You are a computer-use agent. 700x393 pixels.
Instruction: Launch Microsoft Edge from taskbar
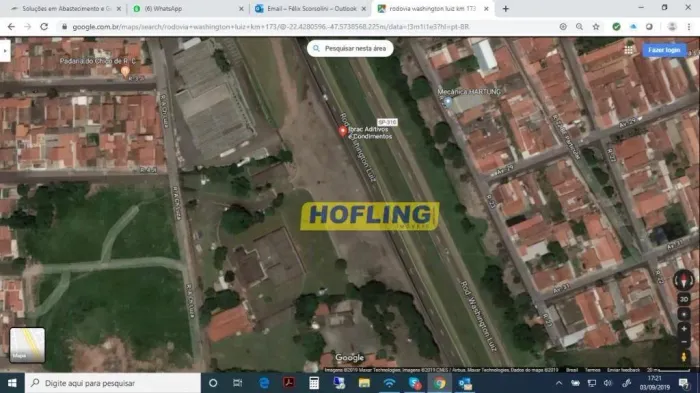click(264, 383)
